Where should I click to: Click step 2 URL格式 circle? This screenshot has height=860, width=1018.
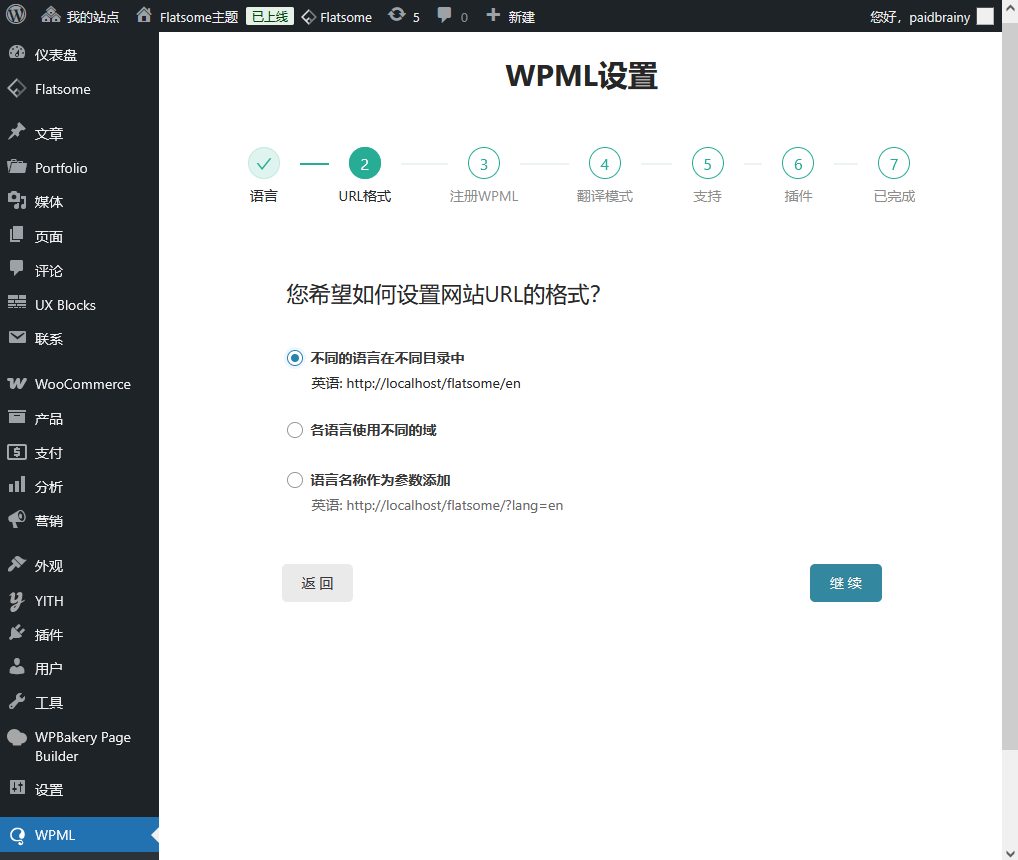(365, 164)
